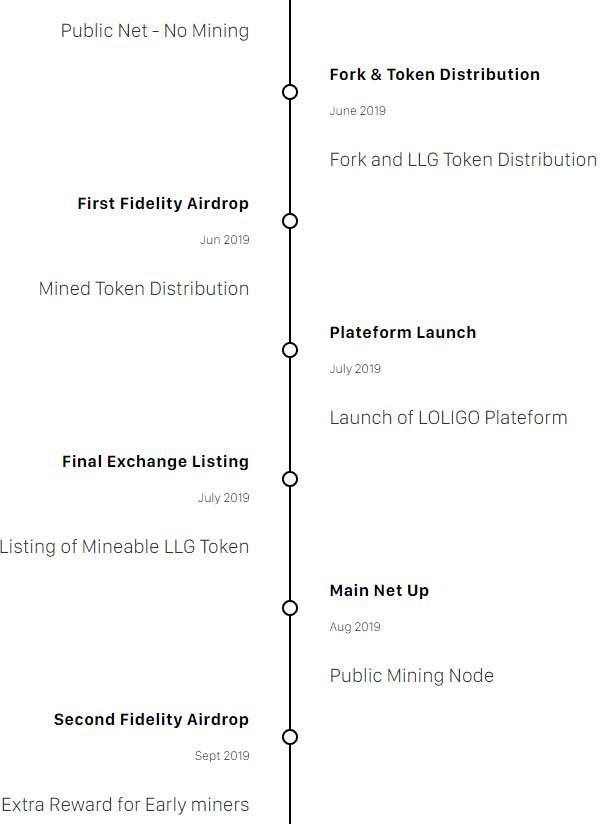This screenshot has width=611, height=824.
Task: Click the Fork & Token Distribution timeline marker
Action: click(x=290, y=92)
